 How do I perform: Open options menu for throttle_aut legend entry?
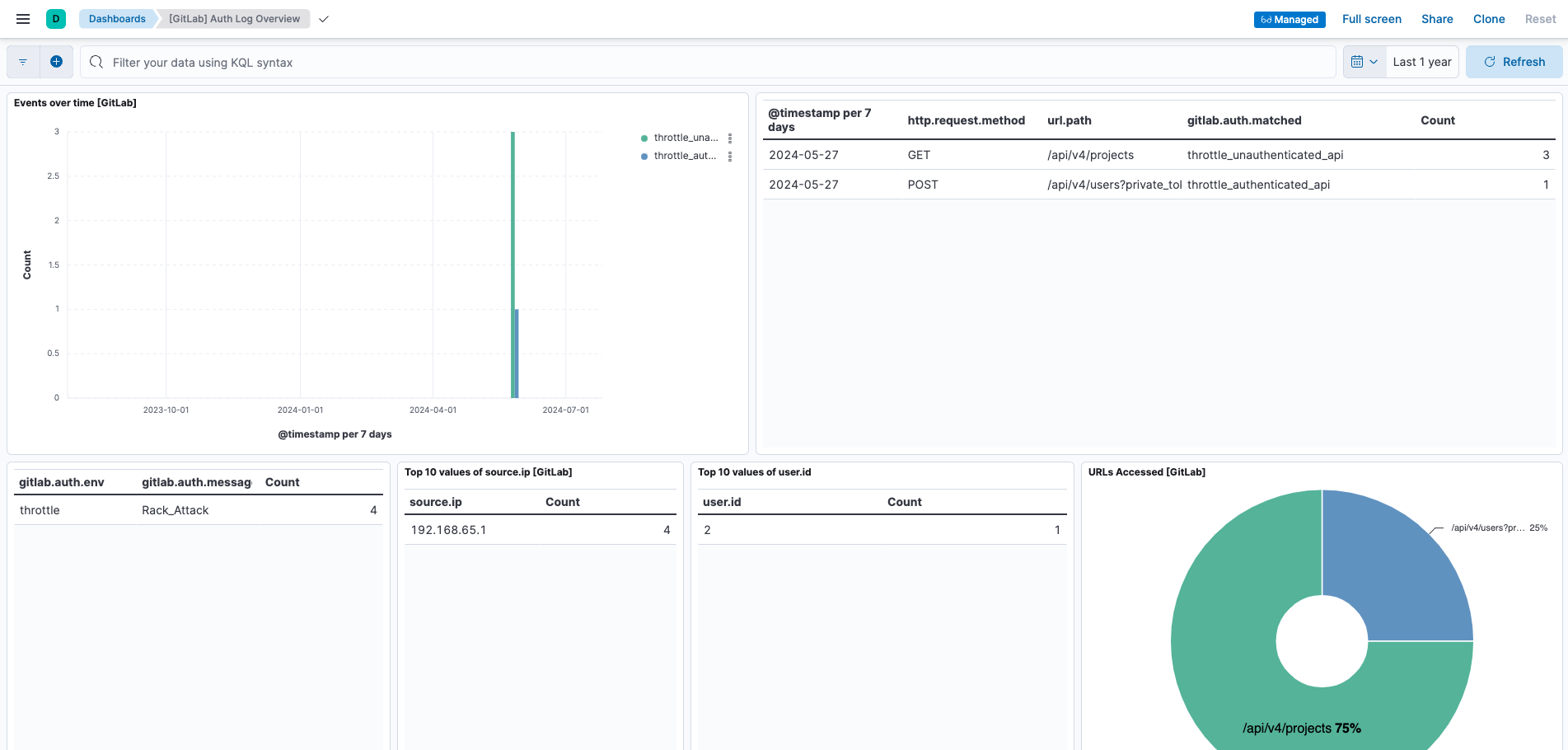click(x=729, y=156)
